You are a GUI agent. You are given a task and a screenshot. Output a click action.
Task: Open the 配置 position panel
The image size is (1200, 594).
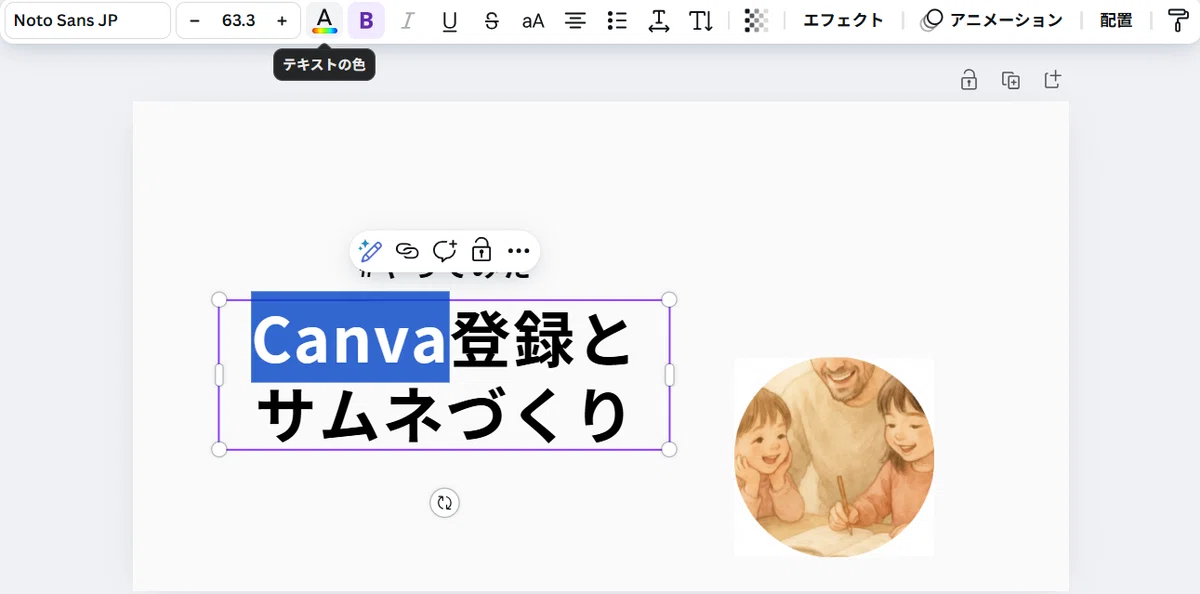point(1116,20)
